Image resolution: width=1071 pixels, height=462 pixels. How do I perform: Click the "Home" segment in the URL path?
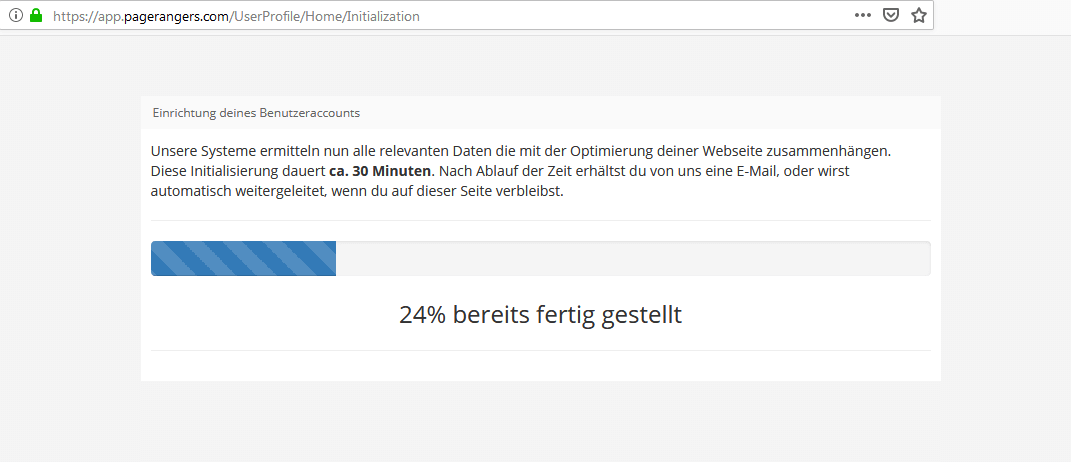pos(323,16)
